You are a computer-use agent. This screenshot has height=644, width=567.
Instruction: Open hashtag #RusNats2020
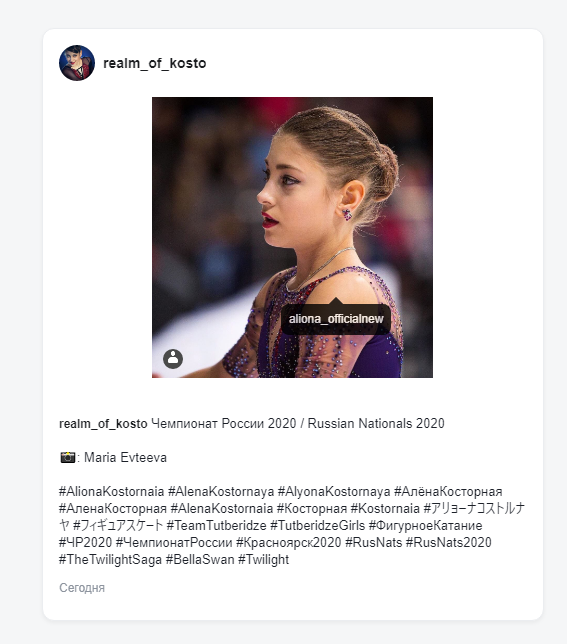(x=449, y=543)
